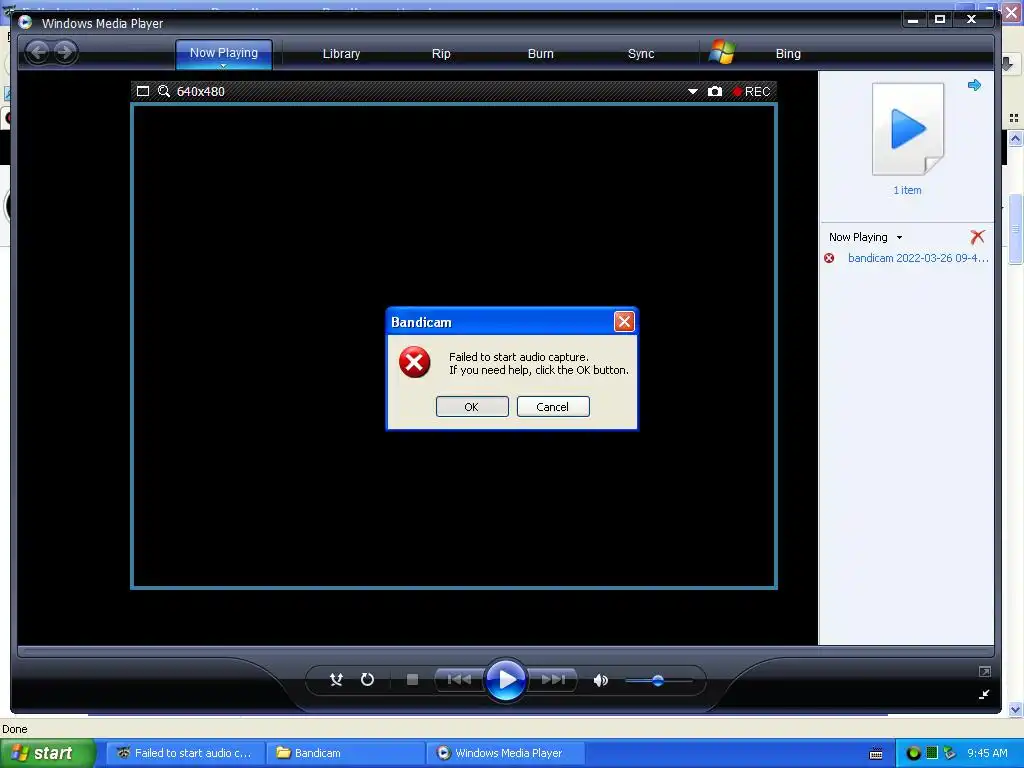
Task: Click the media file play thumbnail
Action: coord(908,129)
